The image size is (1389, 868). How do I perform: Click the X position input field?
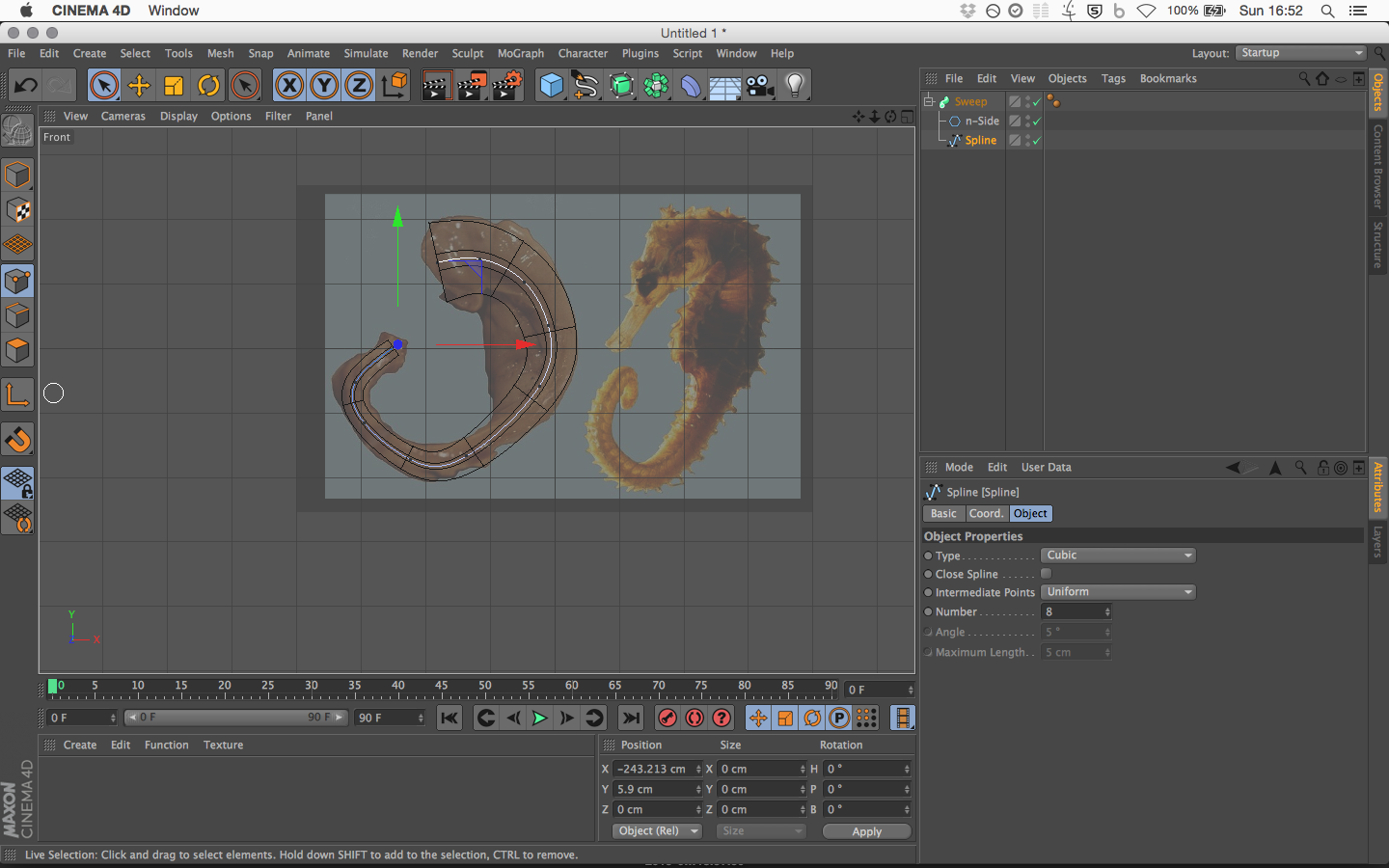pyautogui.click(x=652, y=770)
